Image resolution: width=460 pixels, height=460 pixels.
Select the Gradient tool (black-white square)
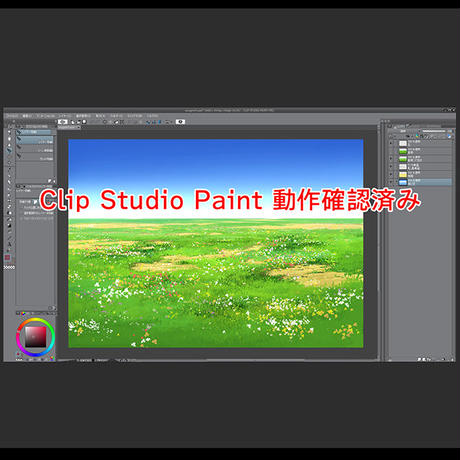[x=9, y=225]
